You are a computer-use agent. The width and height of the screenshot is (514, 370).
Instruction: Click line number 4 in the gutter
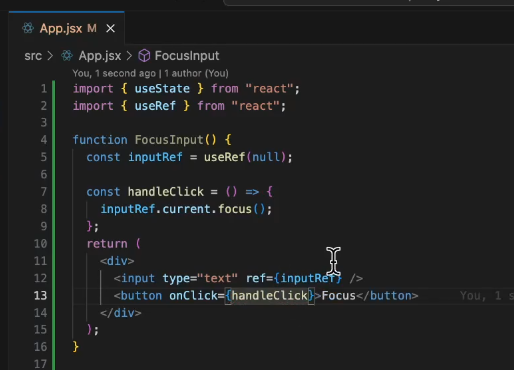[44, 140]
